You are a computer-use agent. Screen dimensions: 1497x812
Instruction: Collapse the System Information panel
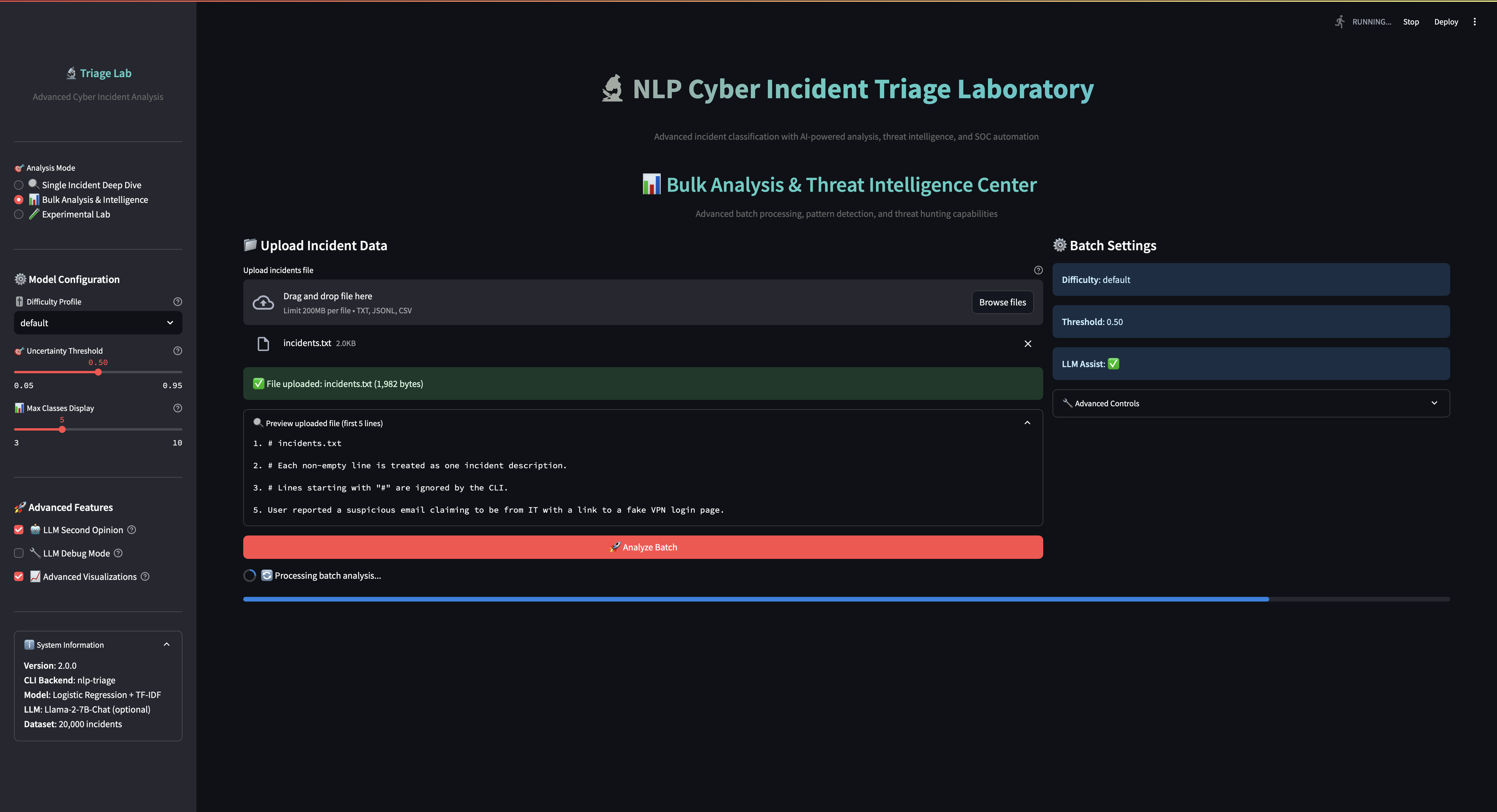pyautogui.click(x=166, y=644)
